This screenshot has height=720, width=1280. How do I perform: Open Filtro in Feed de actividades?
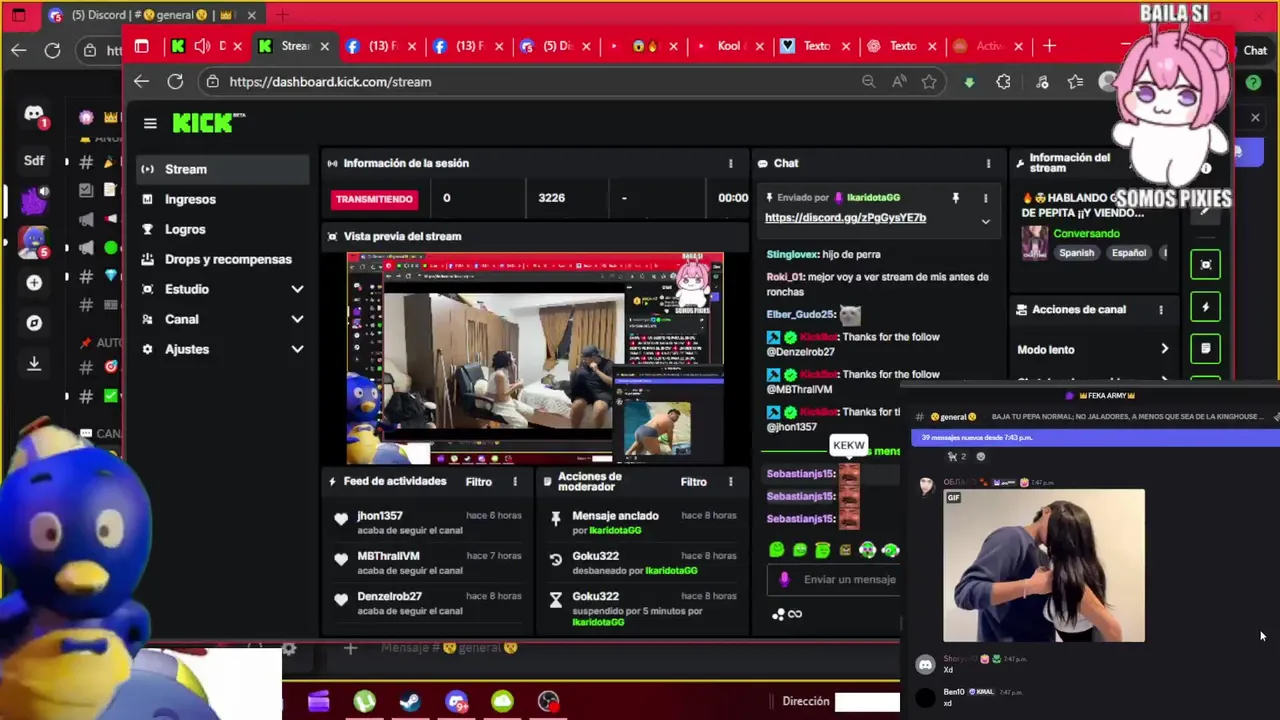coord(478,481)
